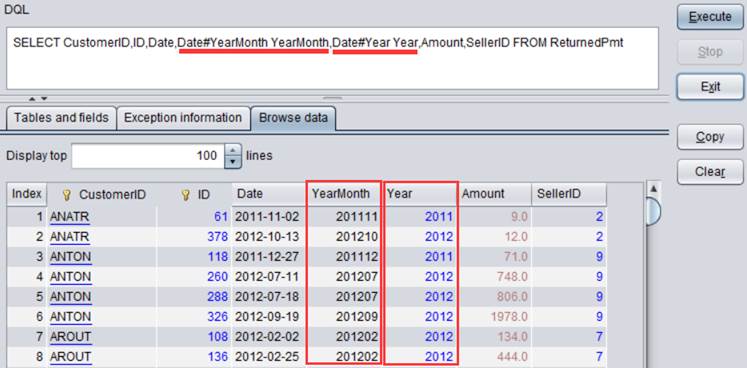Open AROUT link in row 7
The width and height of the screenshot is (747, 368).
pos(71,337)
